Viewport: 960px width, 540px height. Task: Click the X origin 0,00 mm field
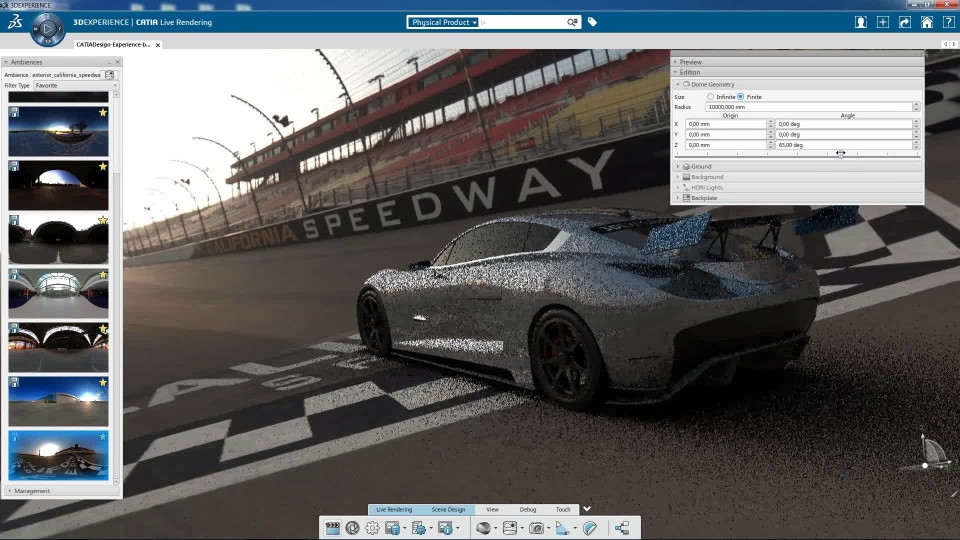pyautogui.click(x=726, y=124)
